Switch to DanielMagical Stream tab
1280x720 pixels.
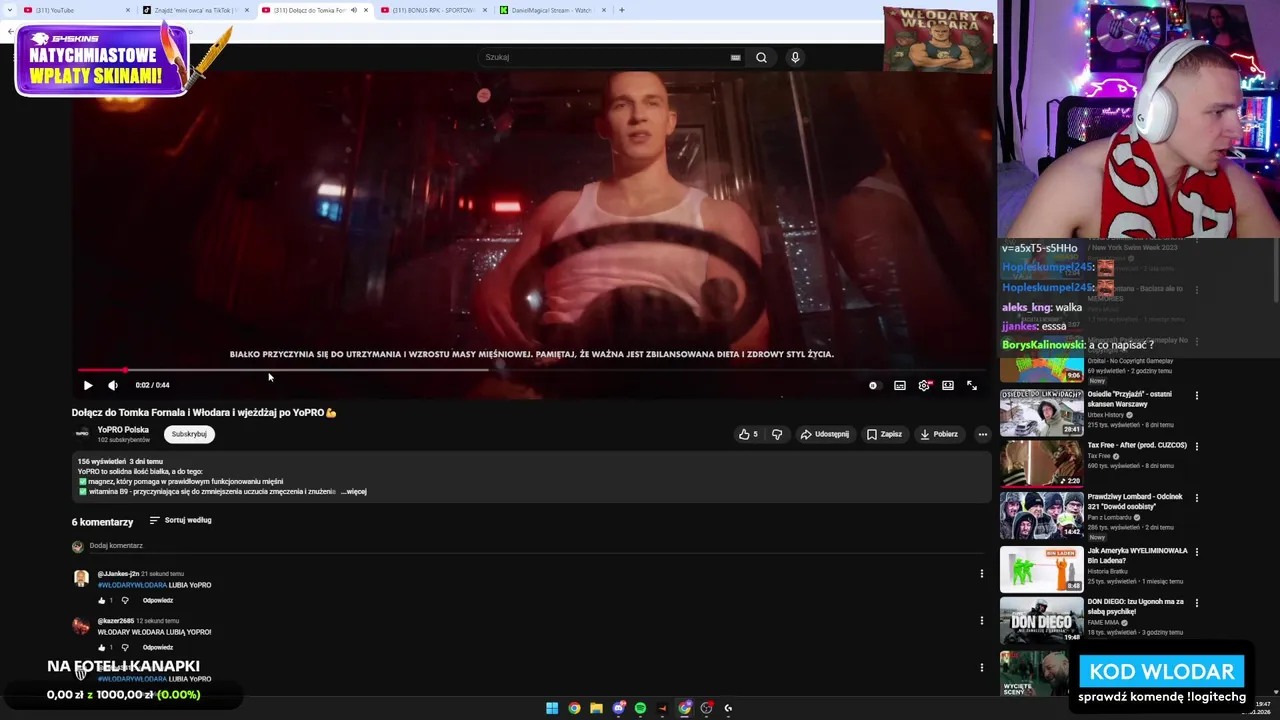click(552, 10)
